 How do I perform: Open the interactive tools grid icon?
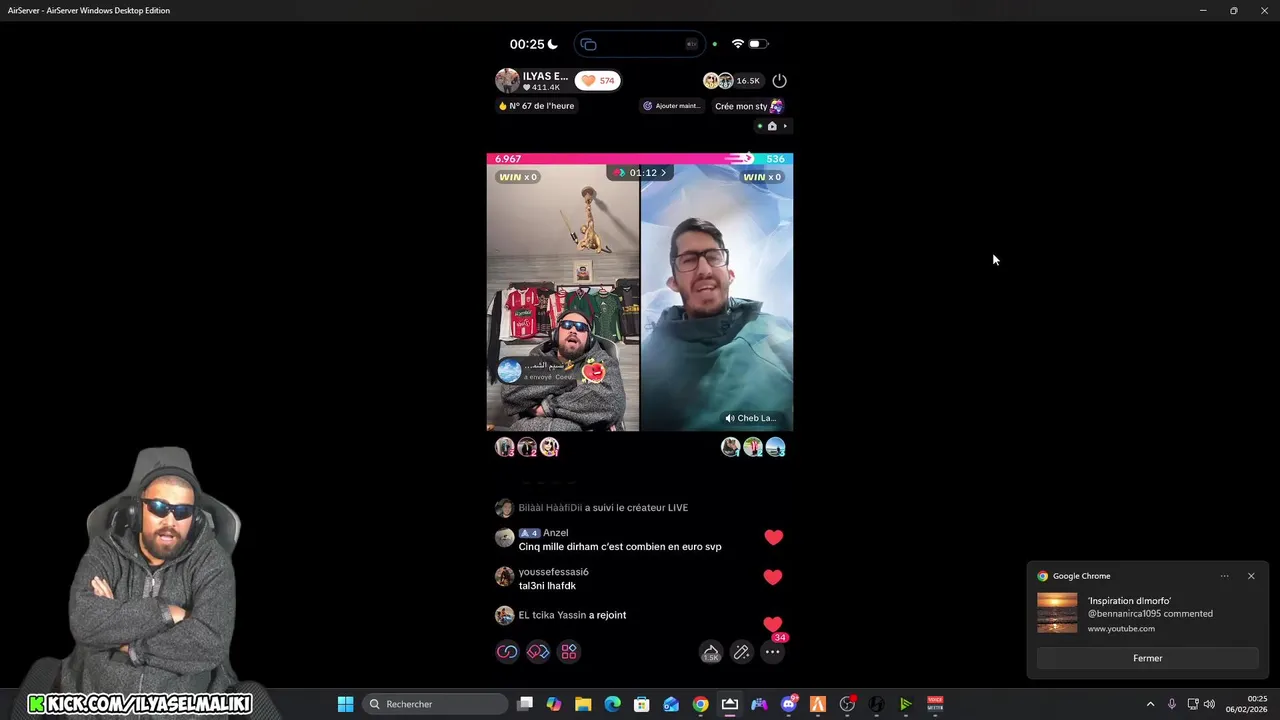(569, 652)
